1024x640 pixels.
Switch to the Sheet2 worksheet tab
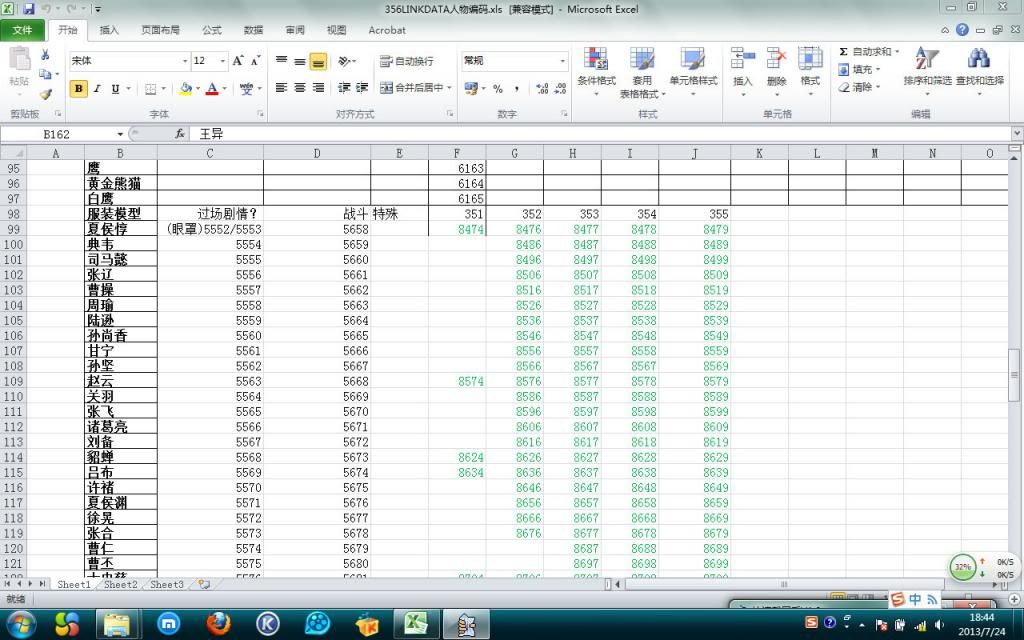120,584
